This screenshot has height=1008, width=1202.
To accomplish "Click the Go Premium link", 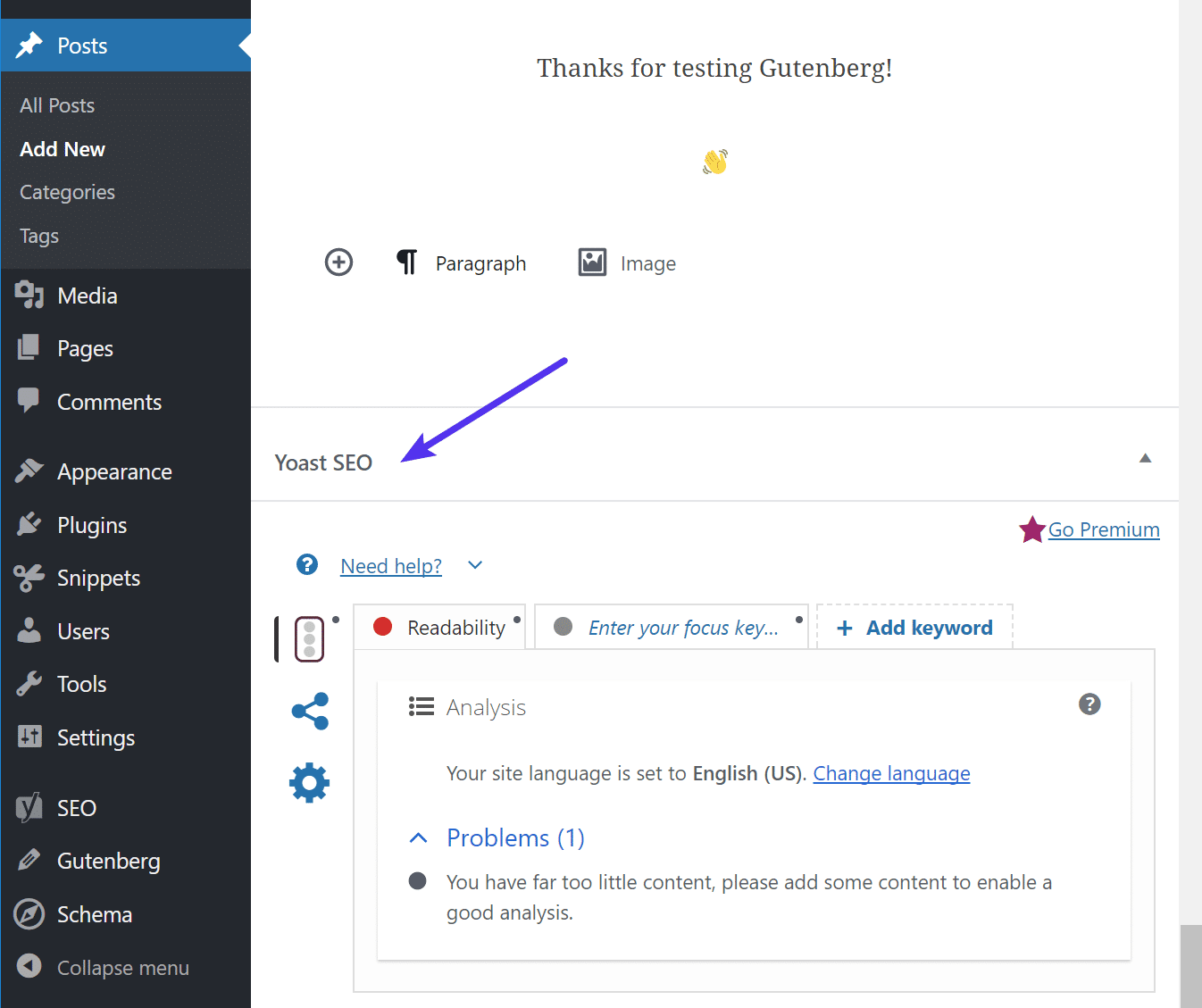I will pos(1104,529).
